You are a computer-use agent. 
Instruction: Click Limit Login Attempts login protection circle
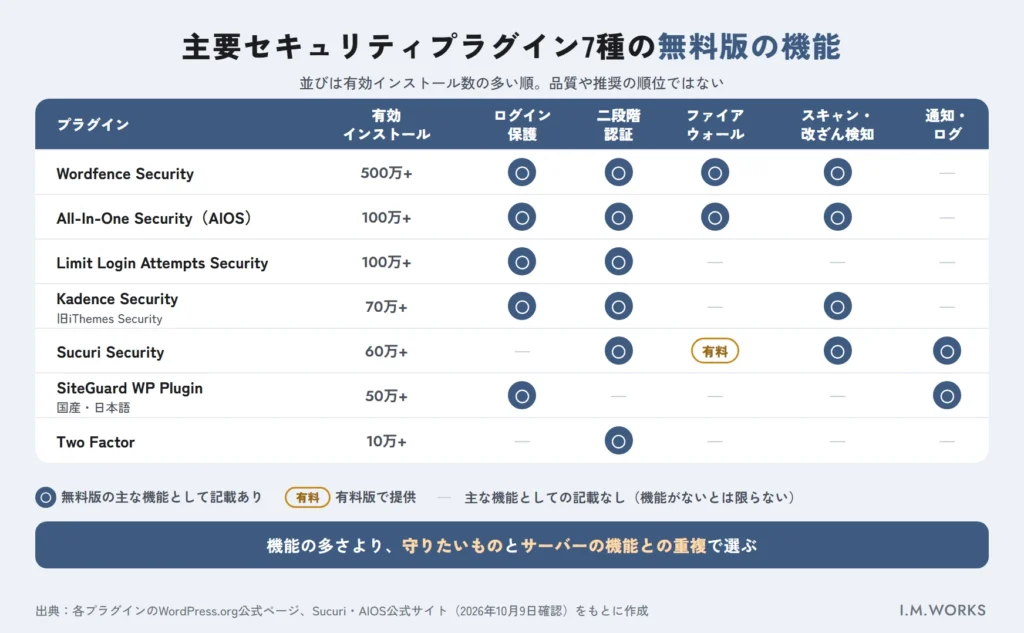coord(522,262)
